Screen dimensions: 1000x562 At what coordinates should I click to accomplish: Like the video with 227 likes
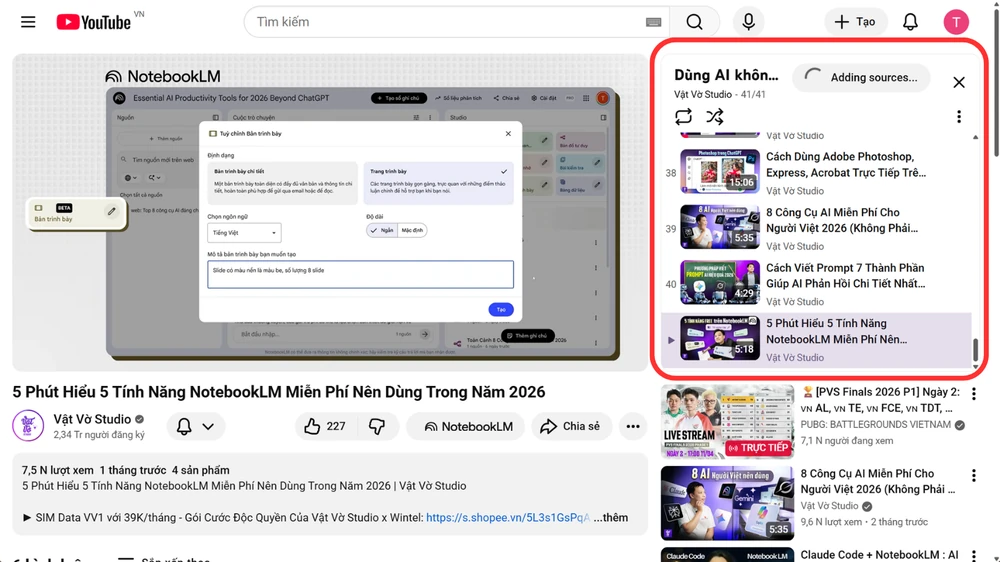click(323, 426)
